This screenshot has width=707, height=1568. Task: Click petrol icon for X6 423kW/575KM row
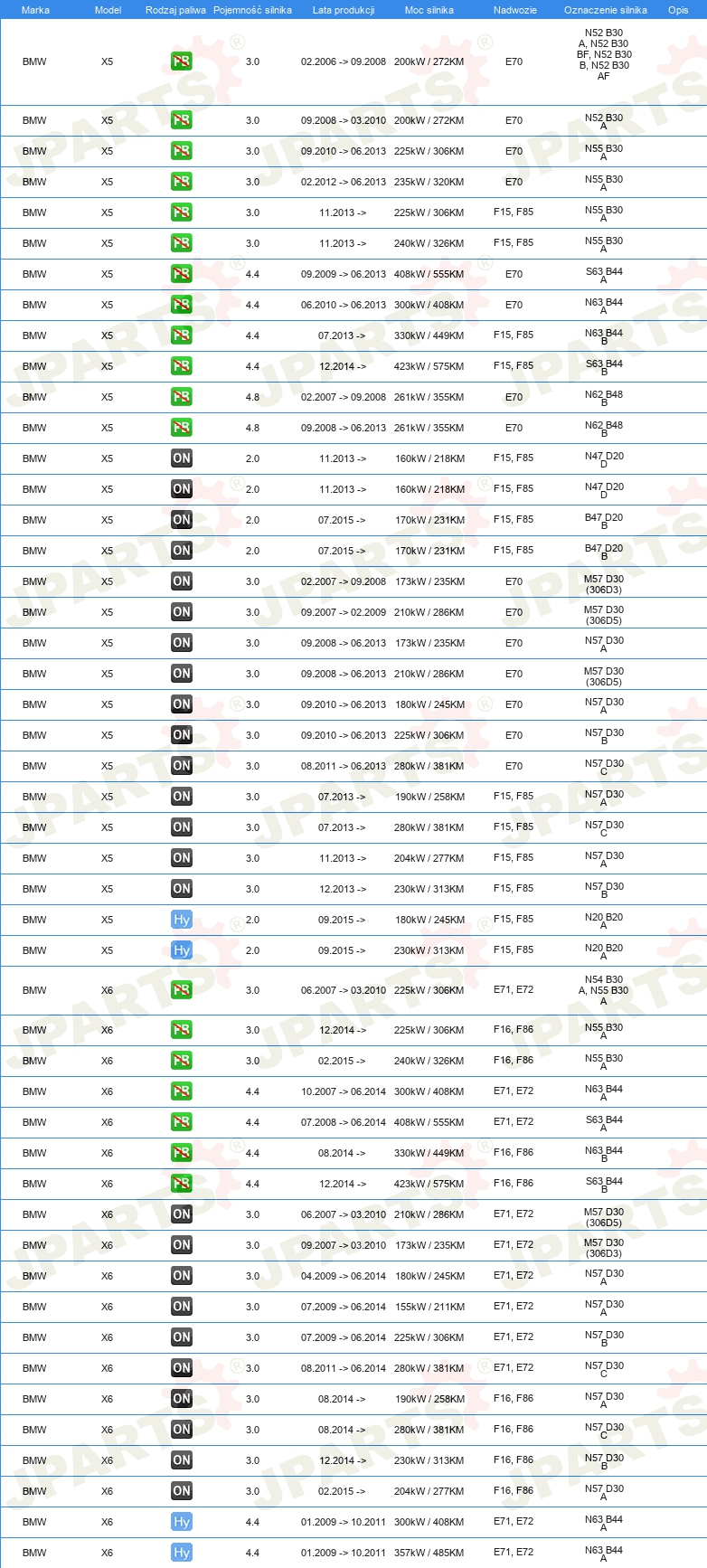coord(182,1184)
